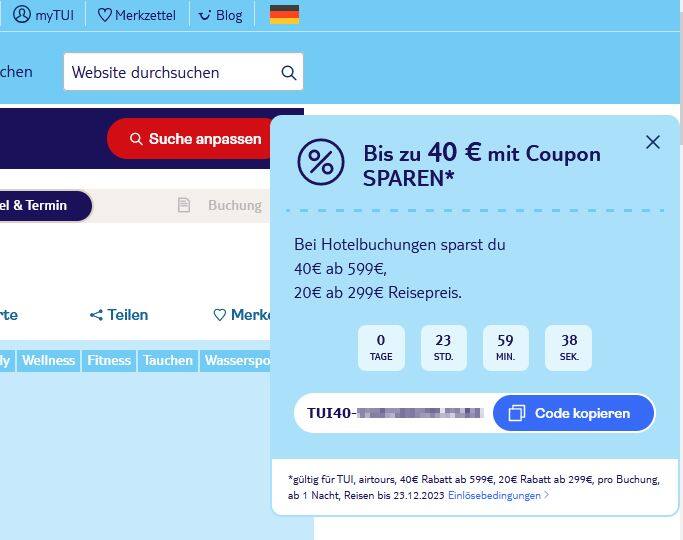Open the myTUI account icon
The image size is (683, 540).
point(22,14)
